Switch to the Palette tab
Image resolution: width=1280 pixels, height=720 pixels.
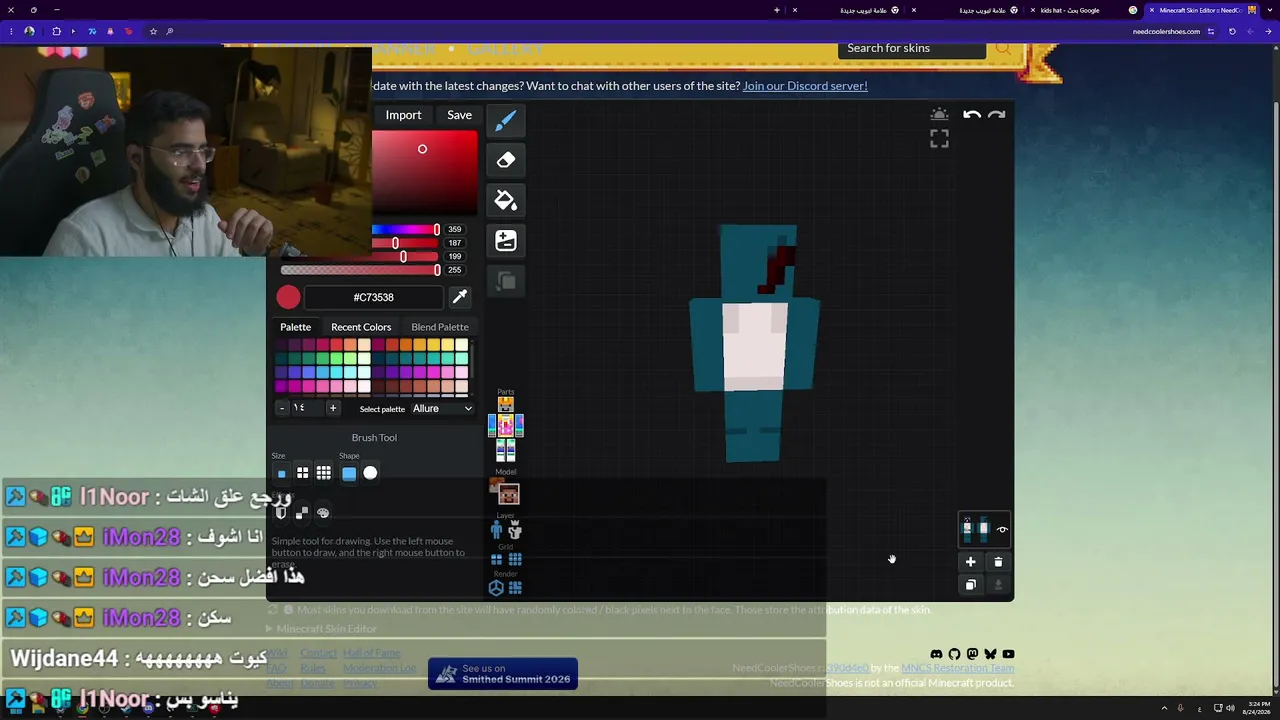295,327
